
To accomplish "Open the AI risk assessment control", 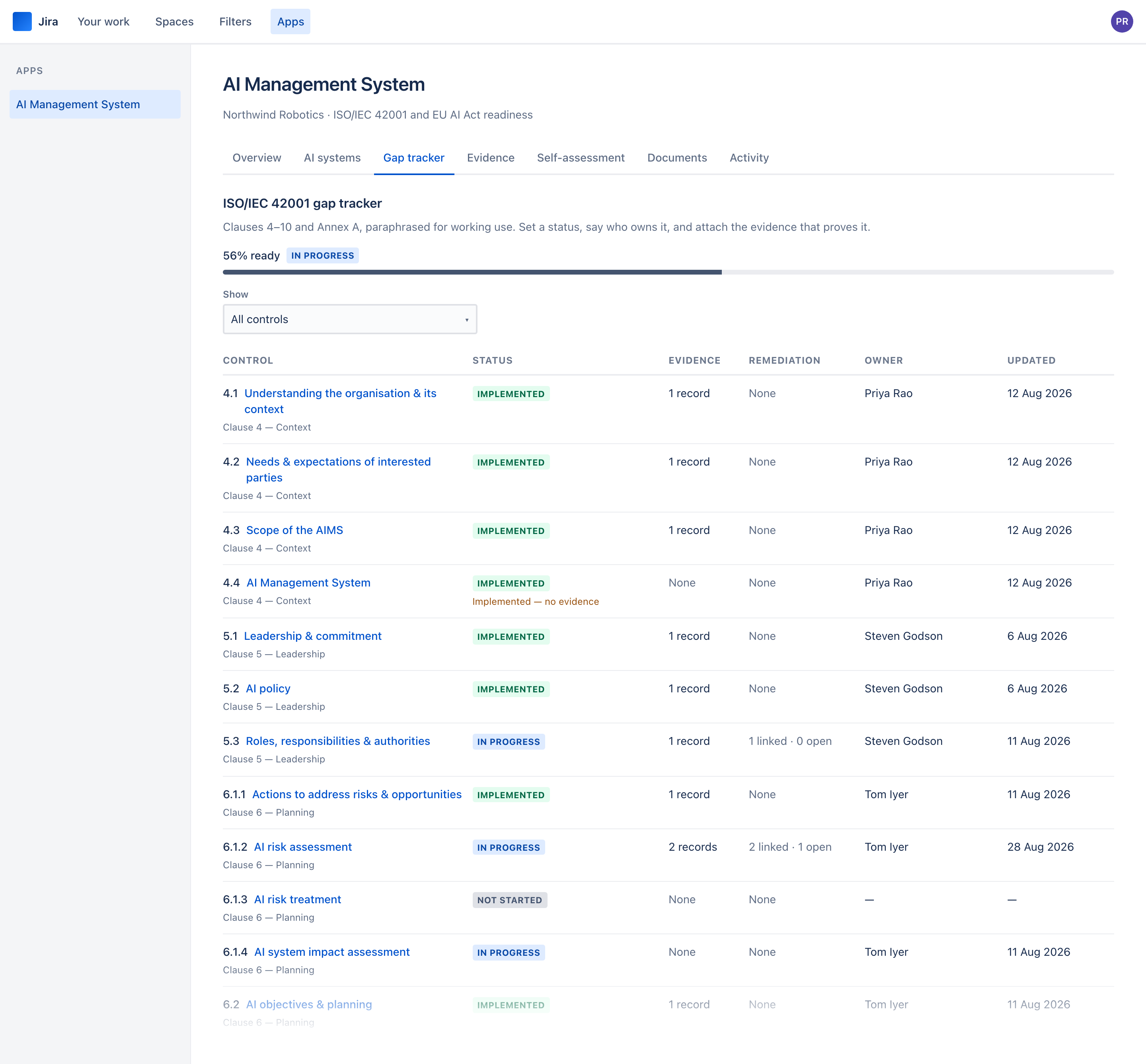I will pyautogui.click(x=303, y=847).
